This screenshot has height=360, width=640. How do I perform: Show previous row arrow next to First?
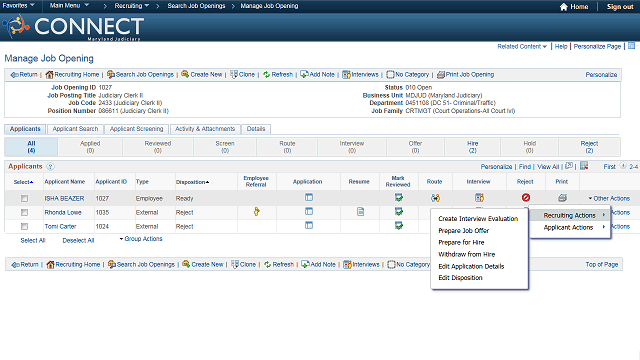pos(623,166)
